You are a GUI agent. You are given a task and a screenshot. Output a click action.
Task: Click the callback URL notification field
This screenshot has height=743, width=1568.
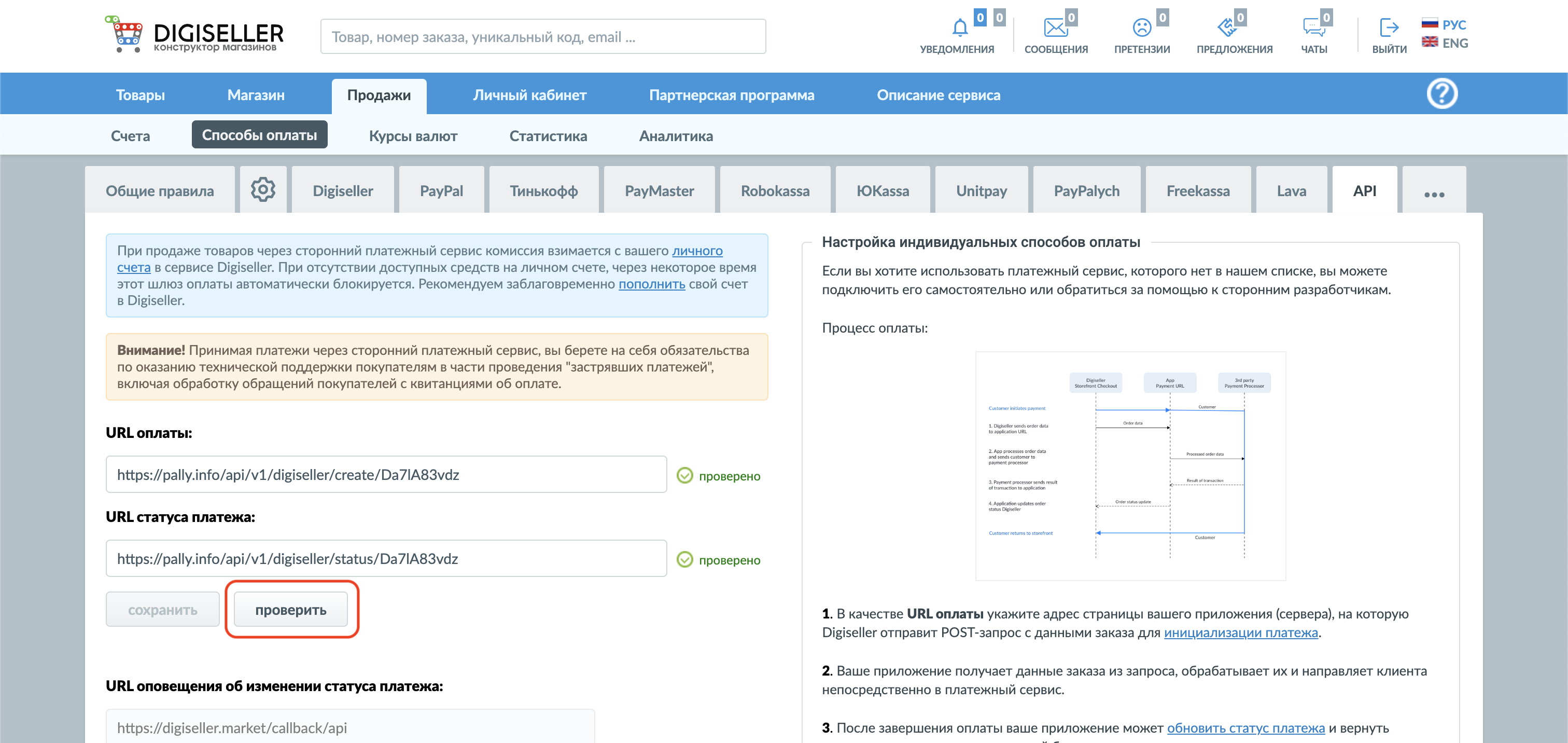pyautogui.click(x=350, y=726)
